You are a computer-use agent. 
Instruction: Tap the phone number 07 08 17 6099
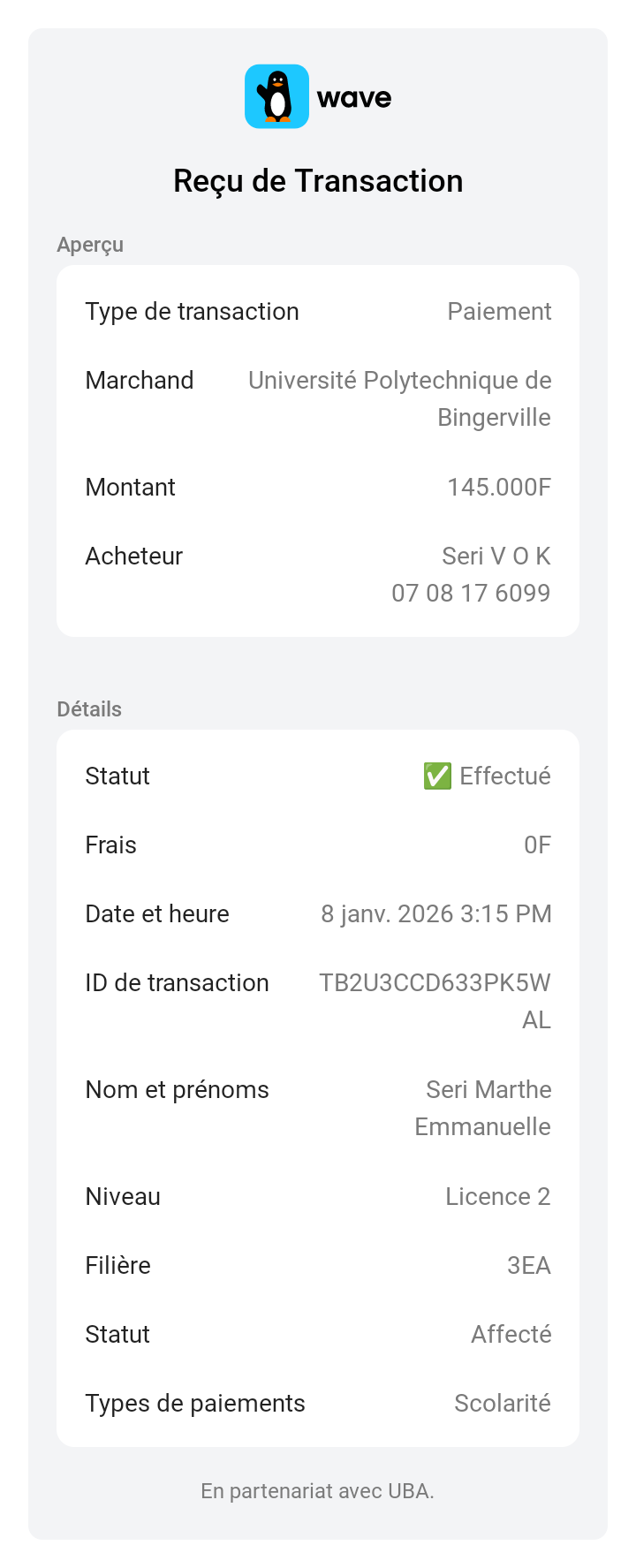(471, 593)
